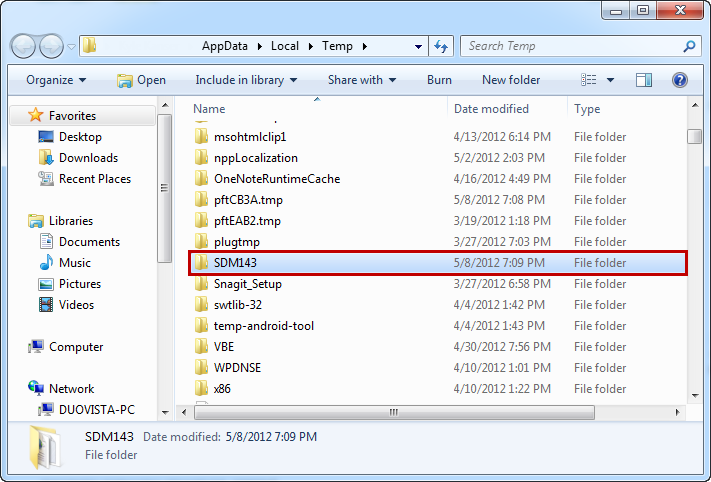Select the msohtmlclip1 folder icon

point(201,136)
